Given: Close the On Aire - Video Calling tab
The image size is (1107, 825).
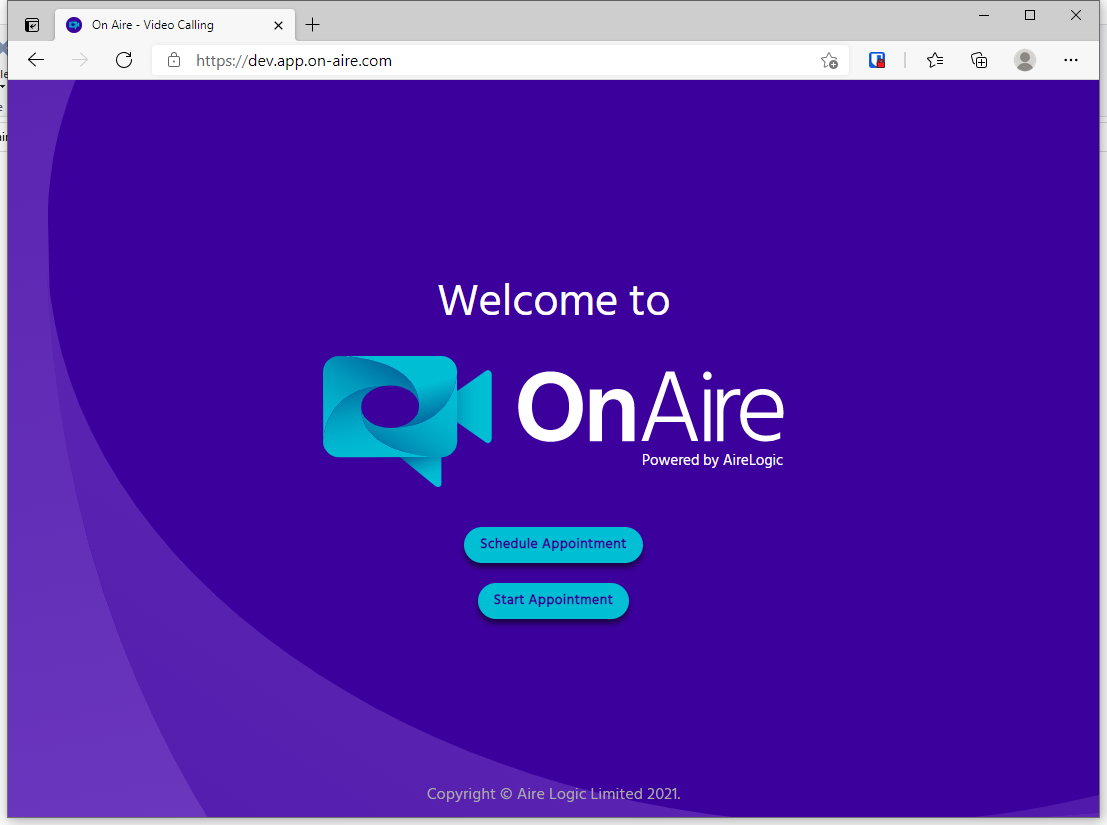Looking at the screenshot, I should (x=279, y=25).
